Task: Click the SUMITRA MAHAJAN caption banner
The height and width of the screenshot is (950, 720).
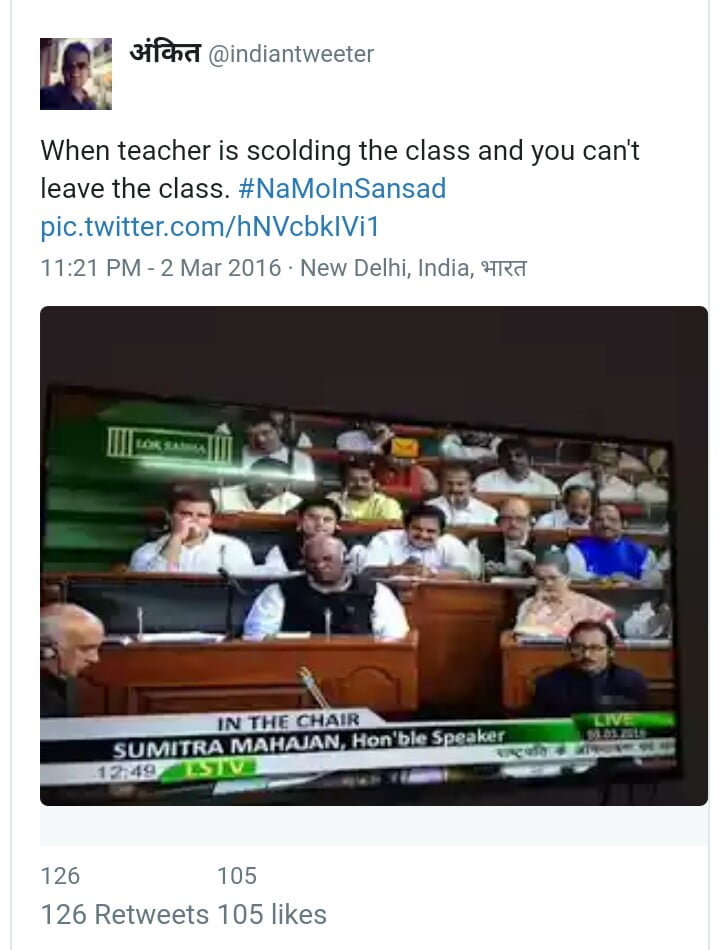Action: pos(308,744)
